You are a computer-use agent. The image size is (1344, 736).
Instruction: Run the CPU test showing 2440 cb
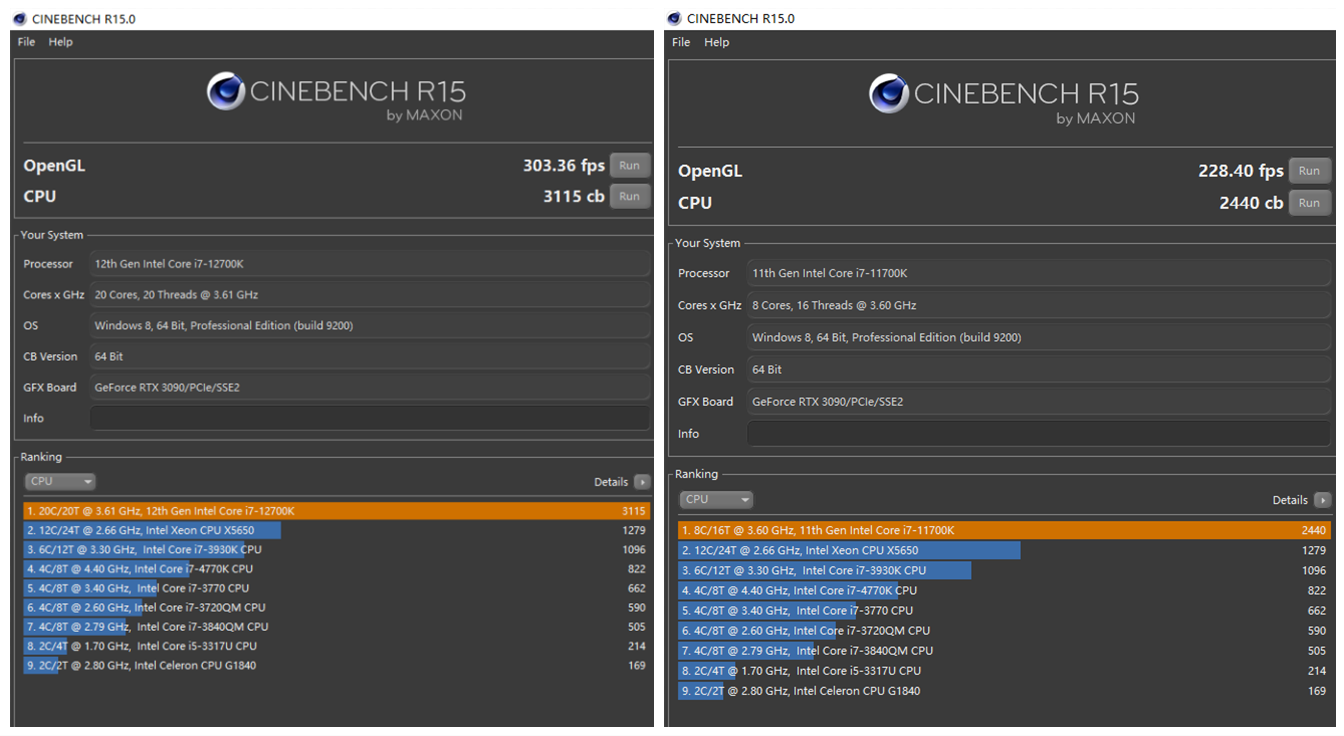[1309, 203]
